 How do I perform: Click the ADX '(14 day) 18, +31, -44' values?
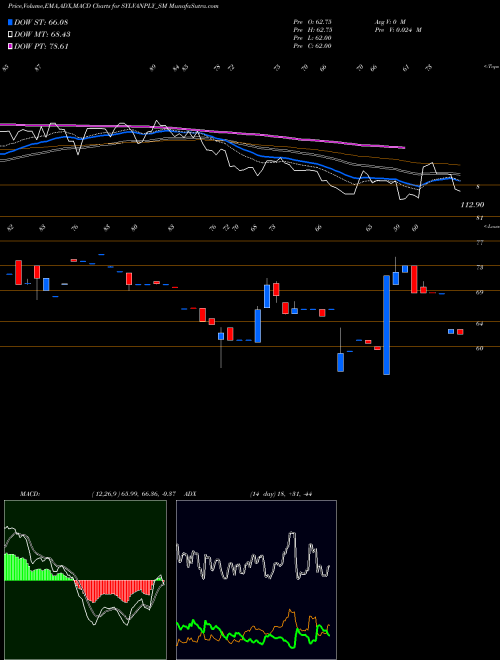[281, 494]
